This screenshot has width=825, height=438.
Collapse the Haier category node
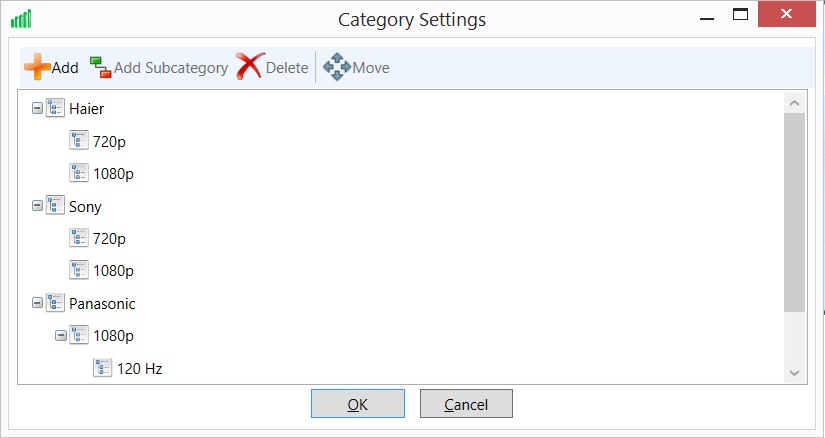pyautogui.click(x=38, y=108)
